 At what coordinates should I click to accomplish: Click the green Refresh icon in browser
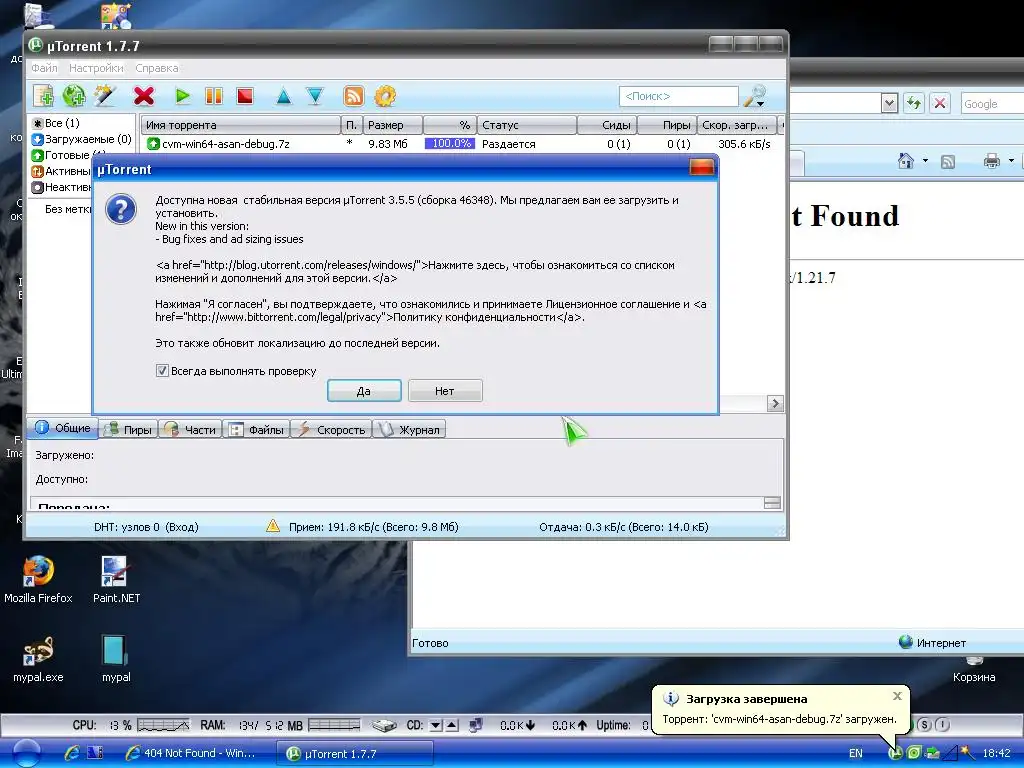[914, 103]
